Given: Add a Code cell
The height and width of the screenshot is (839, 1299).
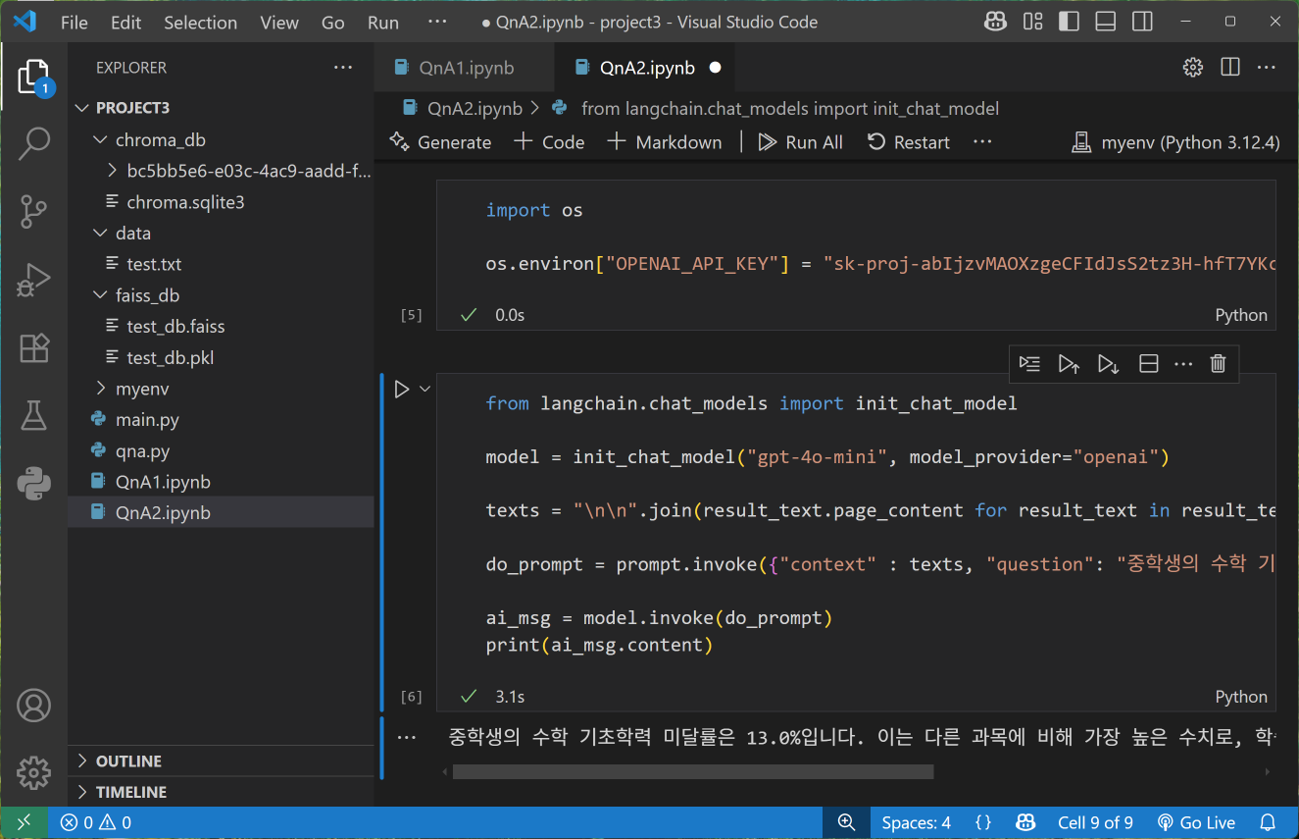Looking at the screenshot, I should 549,142.
